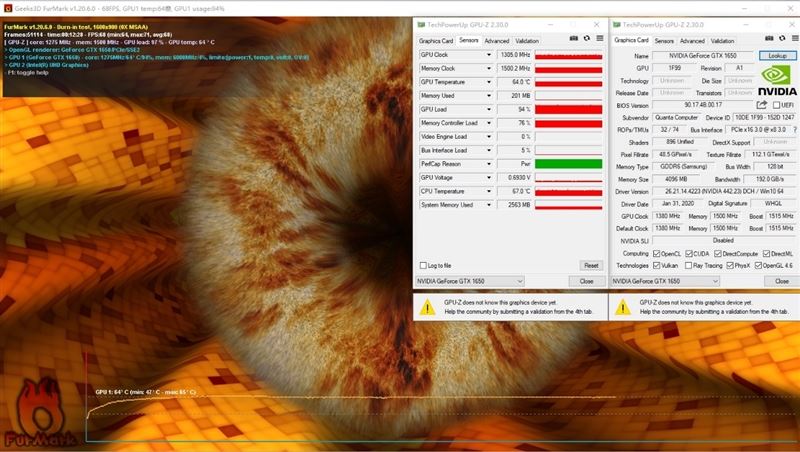
Task: Click the NVIDIA logo in the Graphics Card window
Action: point(777,81)
